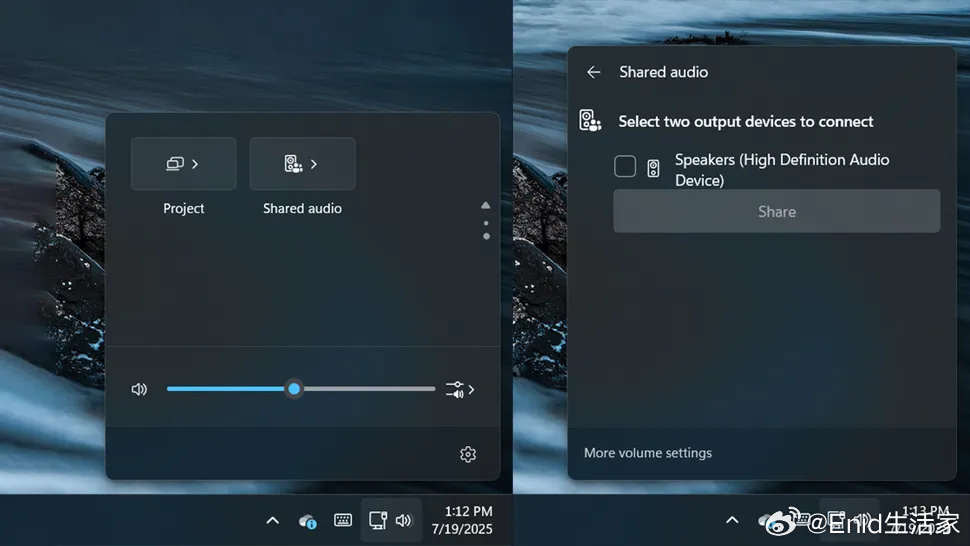Open quick settings gear icon

pos(468,454)
